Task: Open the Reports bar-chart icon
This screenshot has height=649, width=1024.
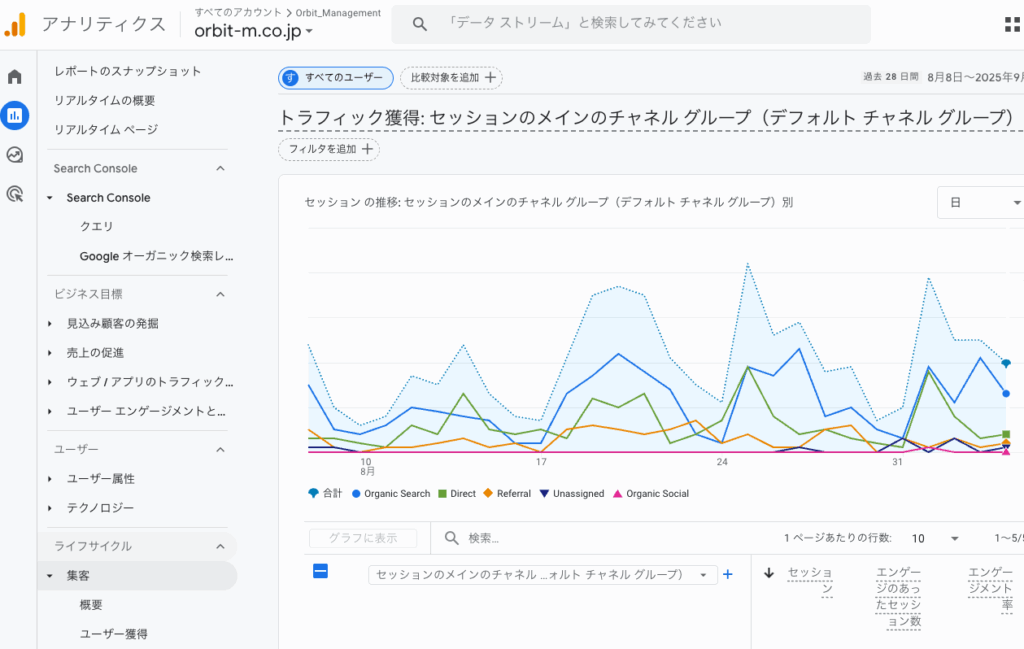Action: tap(15, 116)
